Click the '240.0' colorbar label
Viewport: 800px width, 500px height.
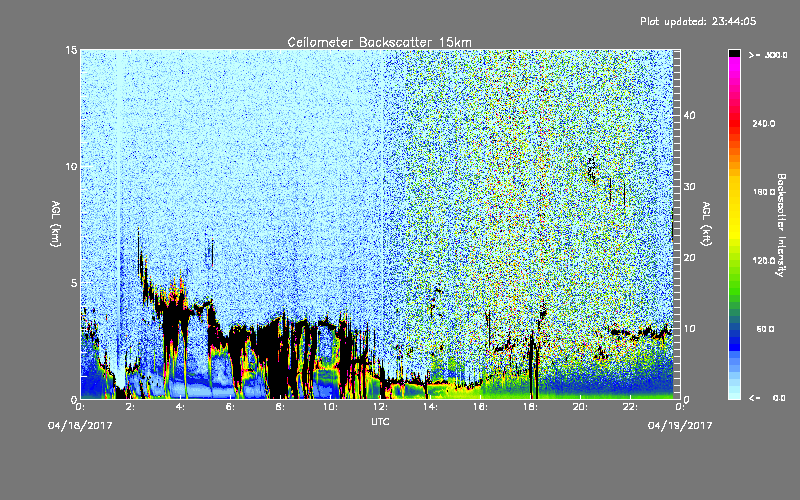click(x=764, y=124)
